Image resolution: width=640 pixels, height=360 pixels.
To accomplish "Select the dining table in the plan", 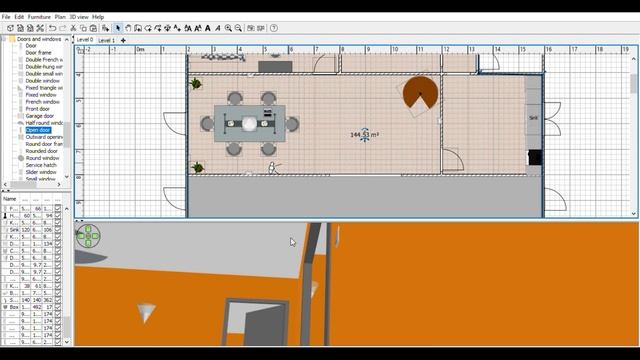I will coord(250,123).
